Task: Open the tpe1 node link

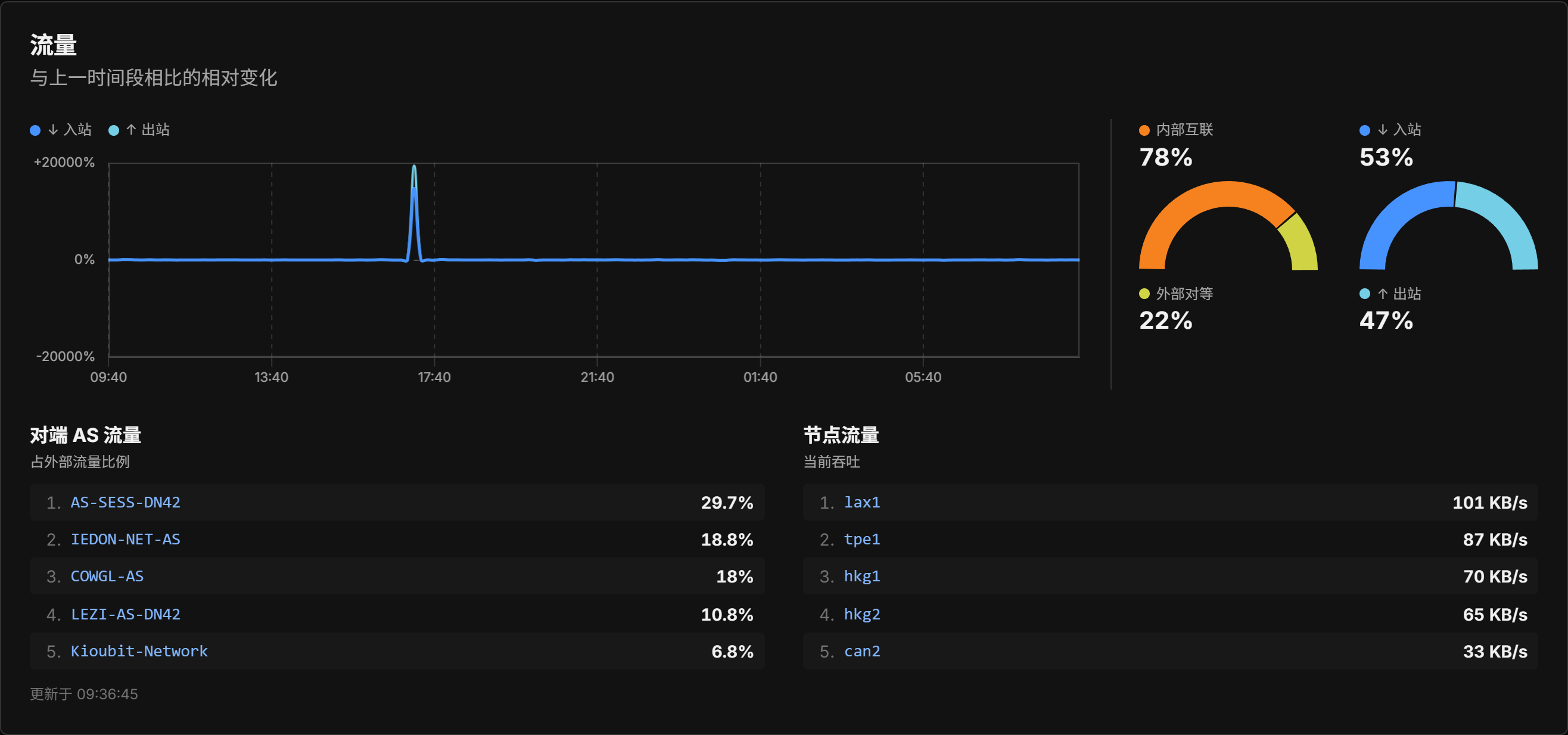Action: (x=862, y=540)
